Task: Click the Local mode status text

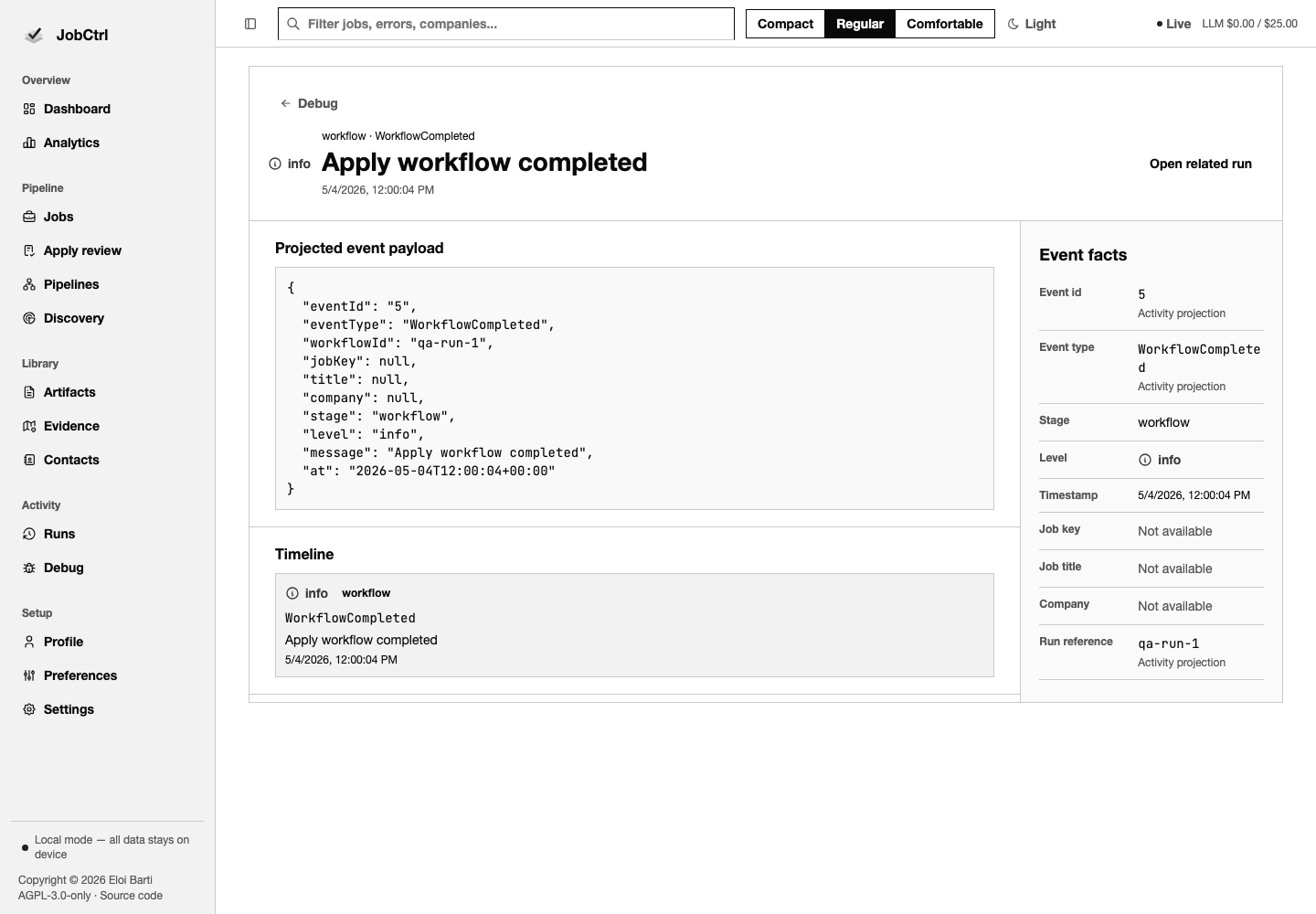Action: [x=111, y=847]
